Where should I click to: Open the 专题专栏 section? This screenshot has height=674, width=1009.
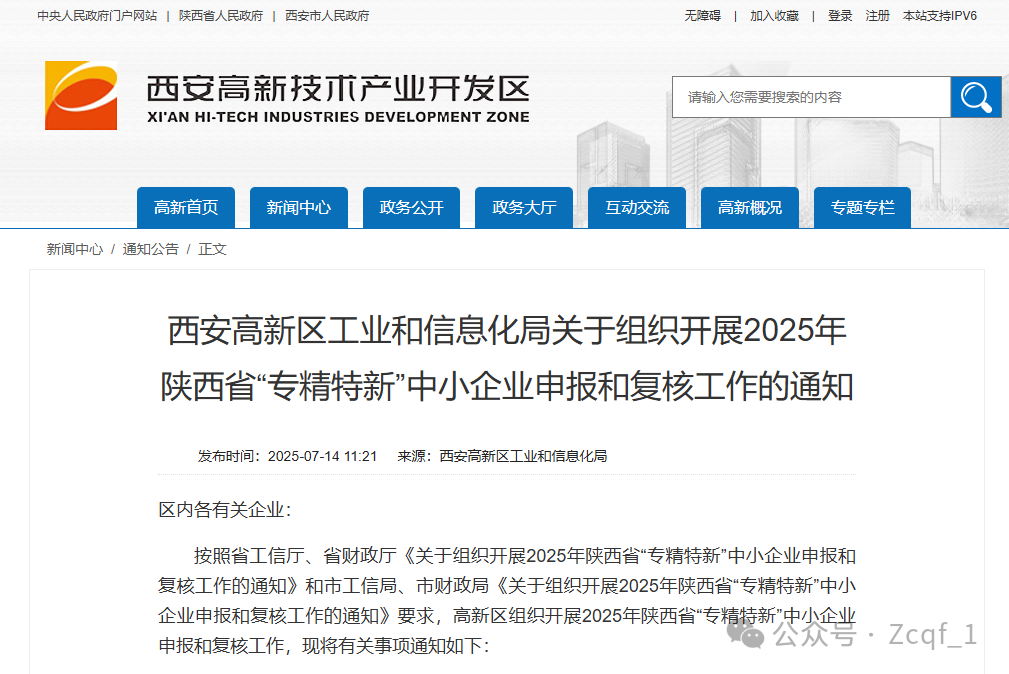(x=861, y=207)
